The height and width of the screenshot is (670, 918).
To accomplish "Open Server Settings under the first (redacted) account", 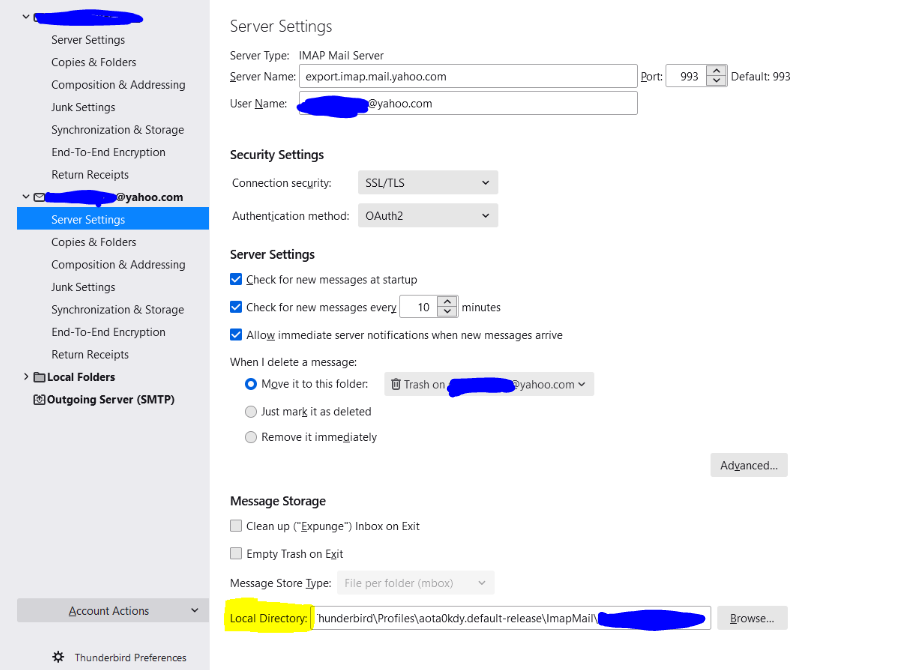I will pyautogui.click(x=88, y=40).
